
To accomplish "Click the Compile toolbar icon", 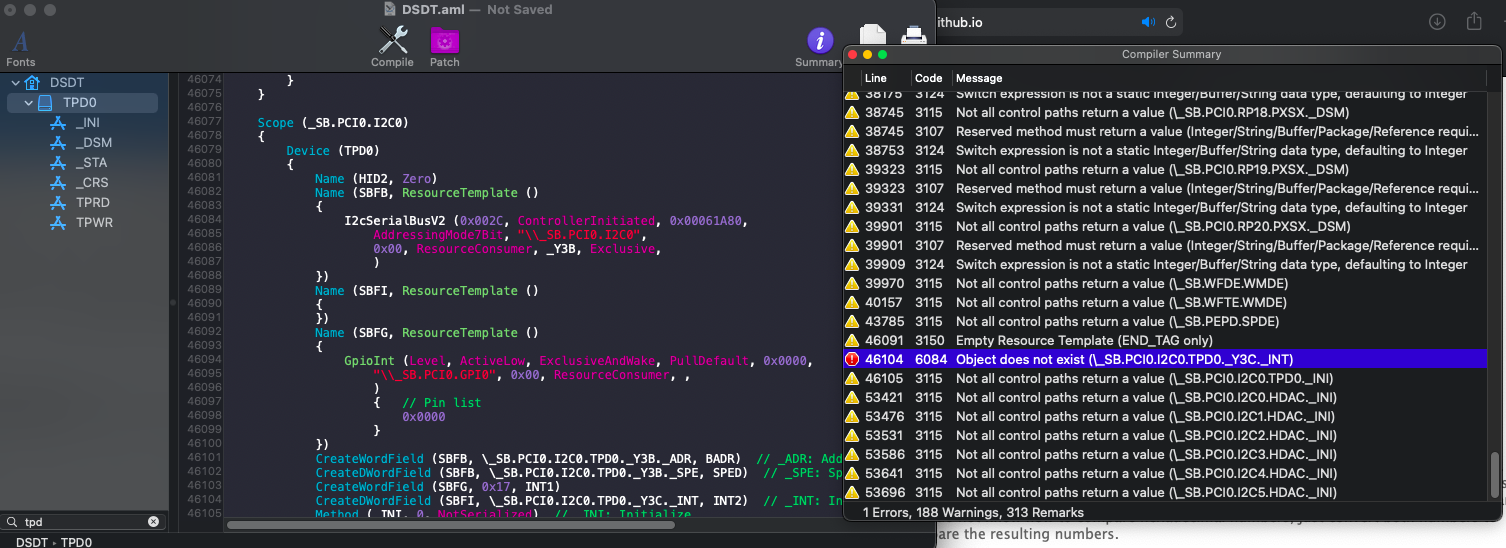I will point(392,42).
